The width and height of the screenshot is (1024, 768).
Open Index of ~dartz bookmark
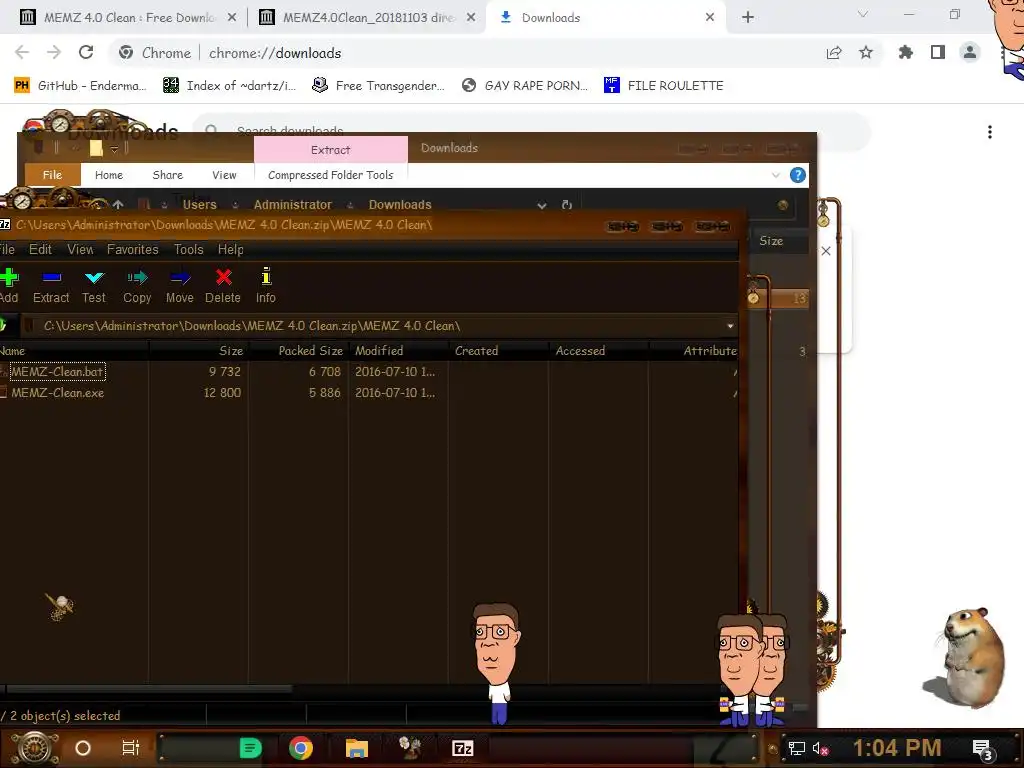[x=230, y=86]
